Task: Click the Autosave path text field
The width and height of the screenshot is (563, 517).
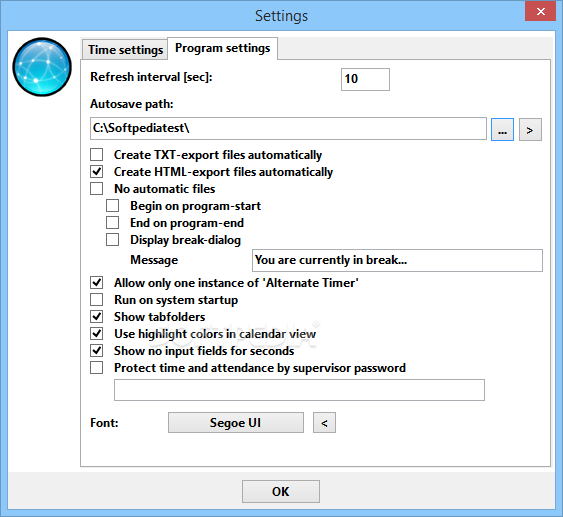Action: point(288,129)
